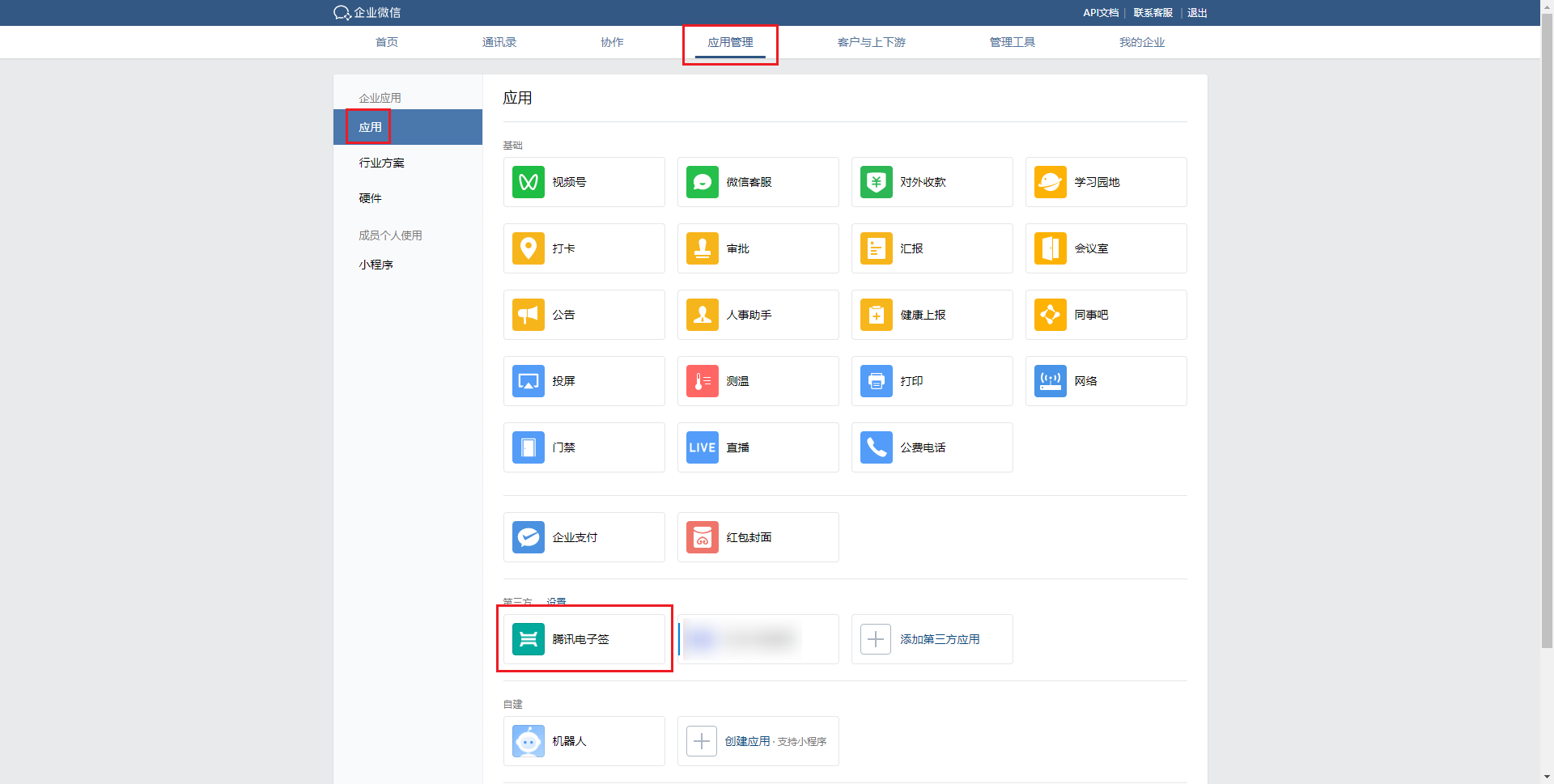Viewport: 1554px width, 784px height.
Task: Click the 退出 logout link
Action: (x=1197, y=13)
